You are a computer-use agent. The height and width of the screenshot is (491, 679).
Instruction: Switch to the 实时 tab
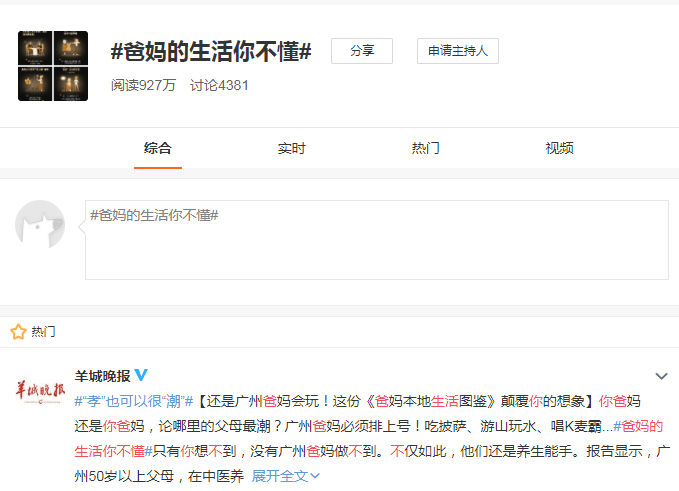click(291, 148)
